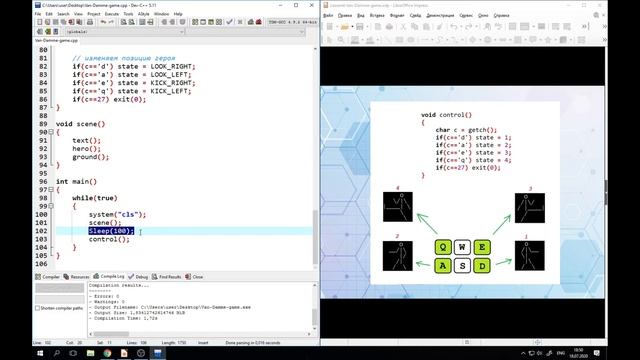
Task: Click the red Profile analysis icon
Action: click(258, 22)
